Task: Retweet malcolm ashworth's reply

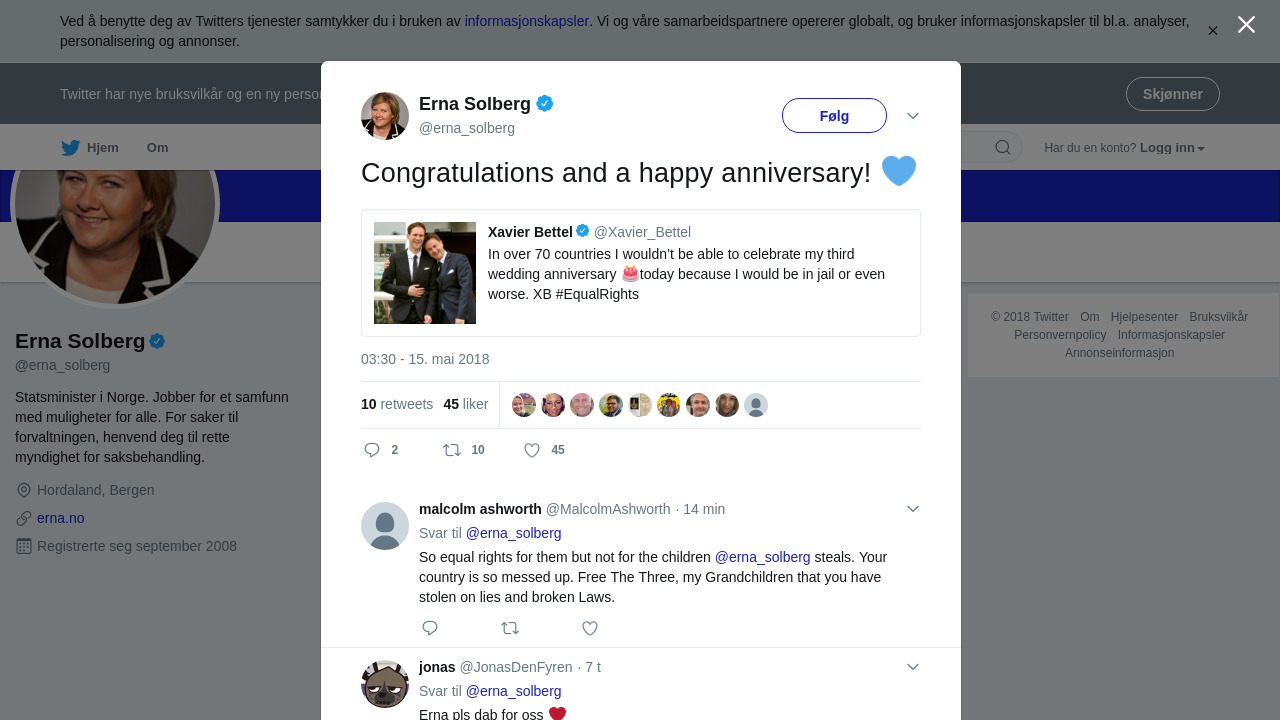Action: point(510,628)
